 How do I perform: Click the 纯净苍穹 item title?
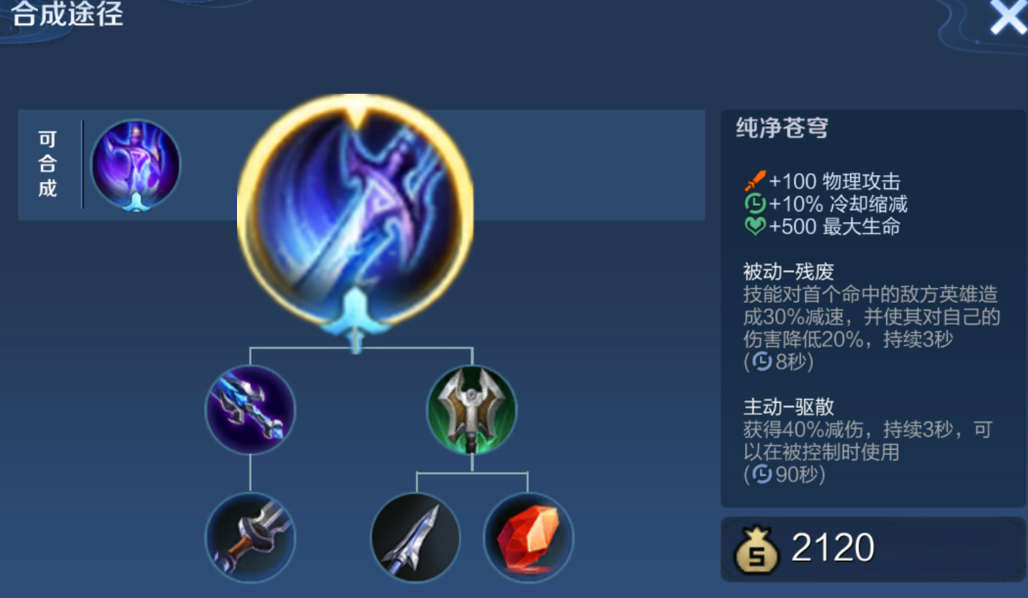point(782,127)
